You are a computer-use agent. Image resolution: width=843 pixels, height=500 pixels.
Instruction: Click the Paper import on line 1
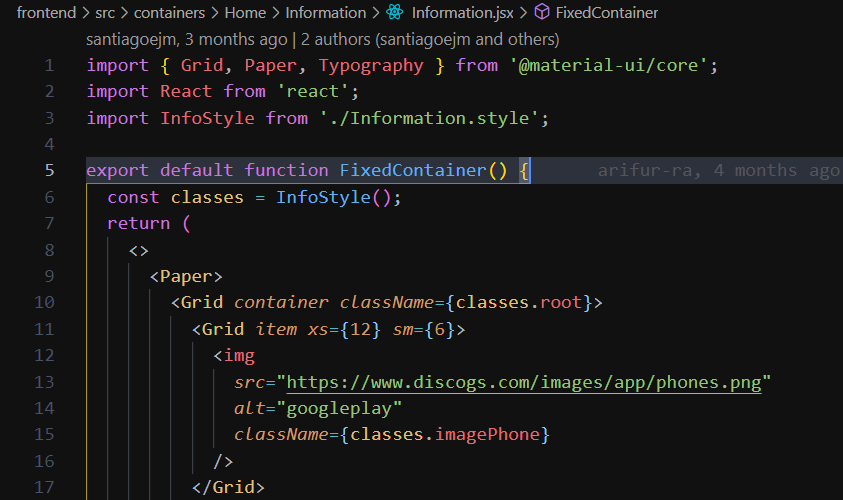[270, 66]
